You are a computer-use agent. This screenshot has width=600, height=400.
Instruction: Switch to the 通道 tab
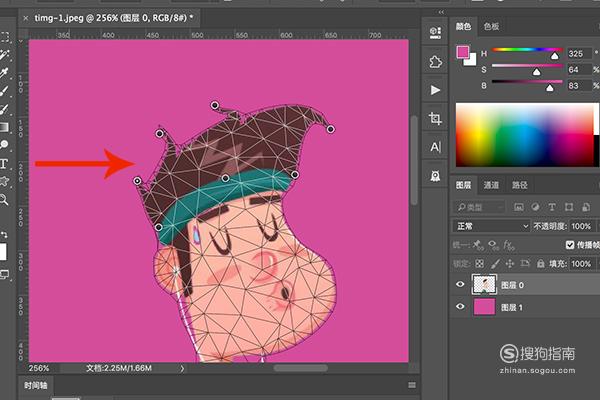(x=491, y=185)
